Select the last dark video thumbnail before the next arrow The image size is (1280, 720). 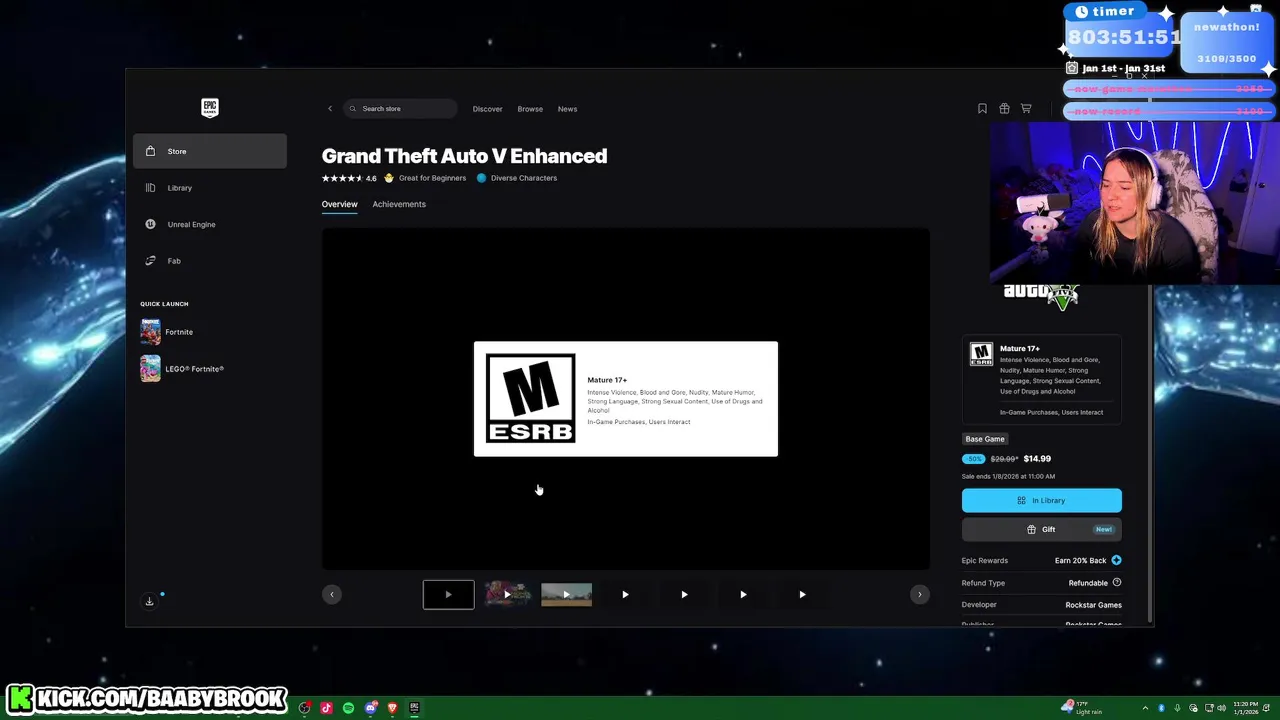(x=802, y=595)
